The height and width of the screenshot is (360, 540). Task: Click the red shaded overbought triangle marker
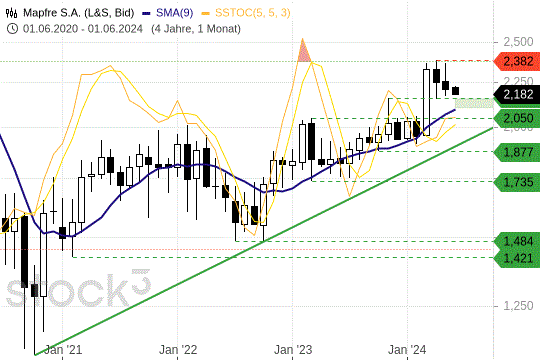tap(304, 51)
